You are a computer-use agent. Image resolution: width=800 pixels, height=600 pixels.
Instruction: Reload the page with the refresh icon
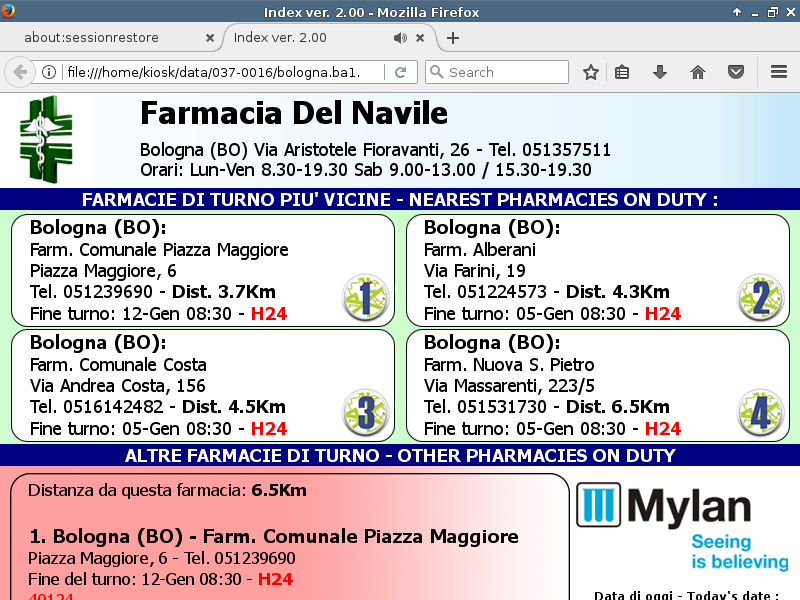(400, 72)
